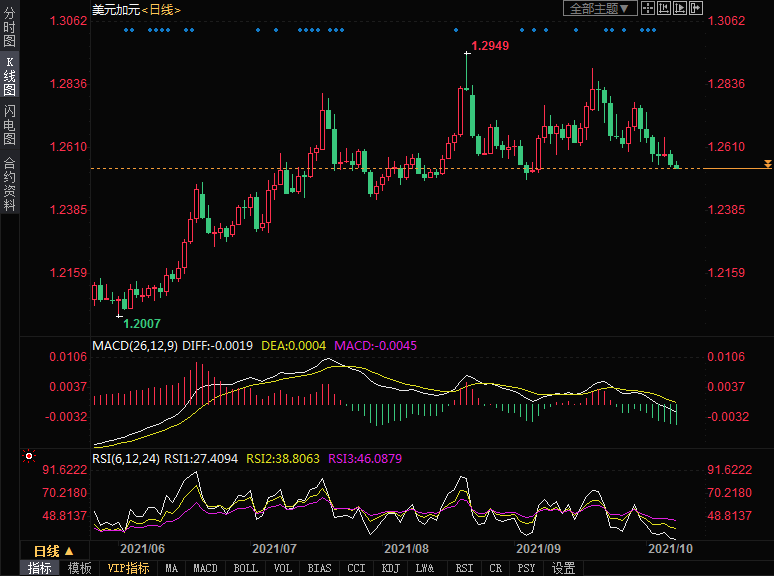Switch to the 分时图 side tab
The width and height of the screenshot is (774, 576).
pos(9,27)
